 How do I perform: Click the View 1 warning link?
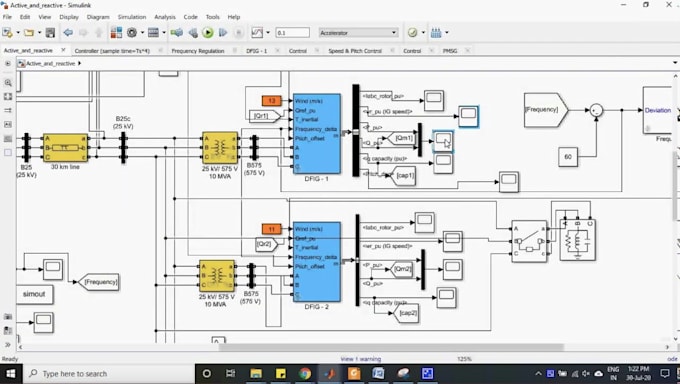pyautogui.click(x=361, y=359)
